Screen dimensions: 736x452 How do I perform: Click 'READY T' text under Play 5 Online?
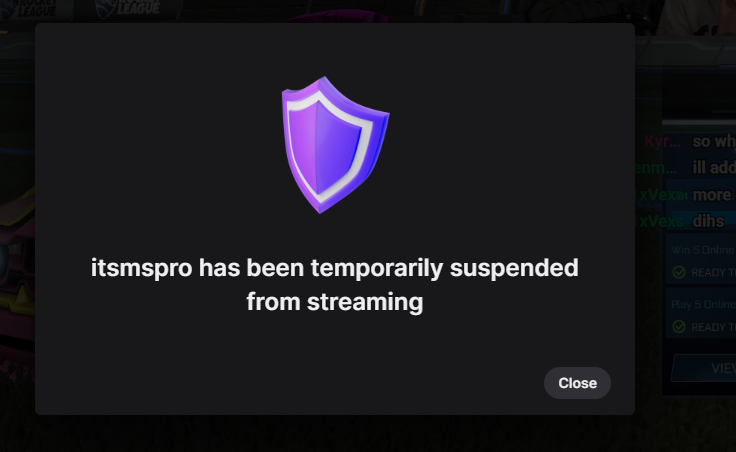click(x=713, y=327)
